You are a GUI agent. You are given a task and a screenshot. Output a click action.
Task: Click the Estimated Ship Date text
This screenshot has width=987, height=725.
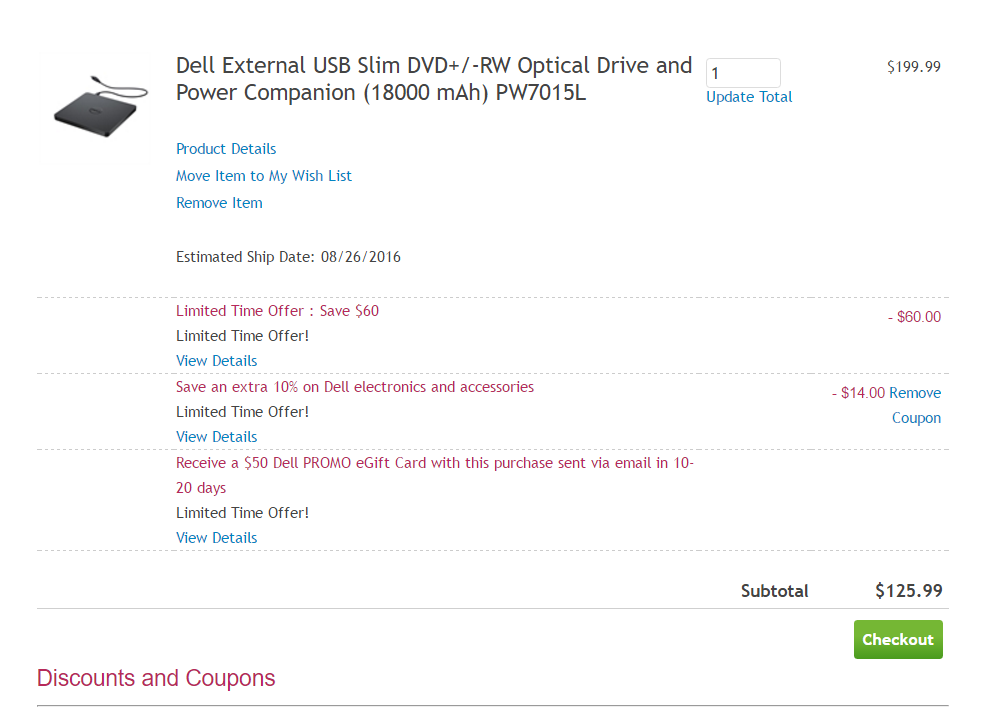(x=288, y=256)
